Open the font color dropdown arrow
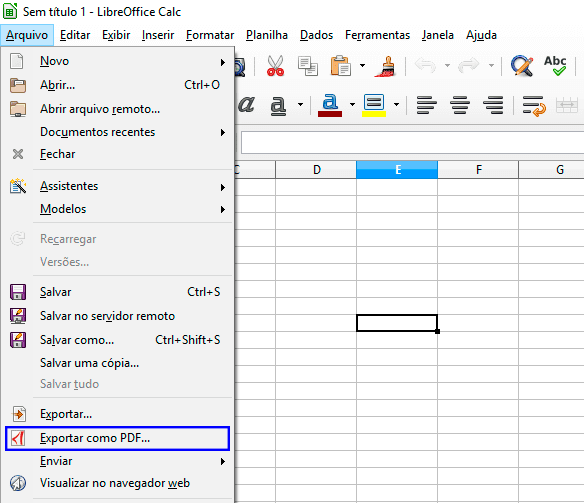 coord(352,105)
